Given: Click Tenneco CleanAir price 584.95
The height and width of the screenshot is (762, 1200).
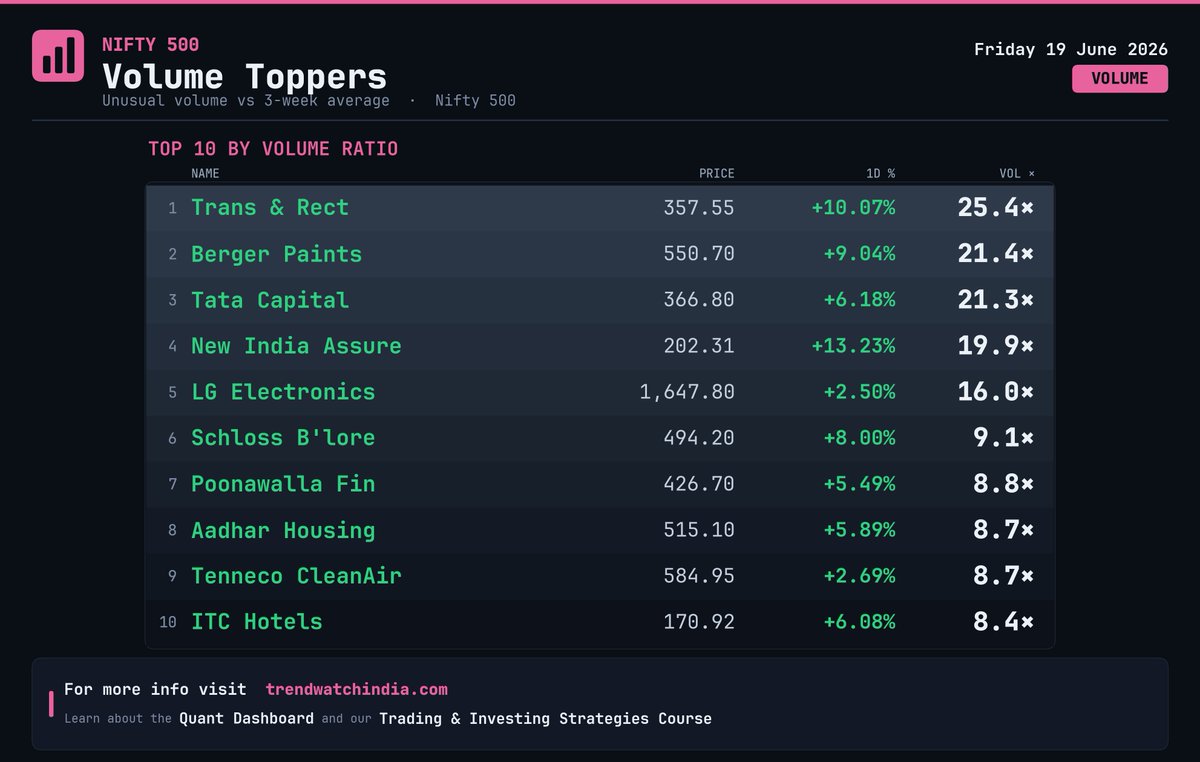Looking at the screenshot, I should [x=699, y=576].
